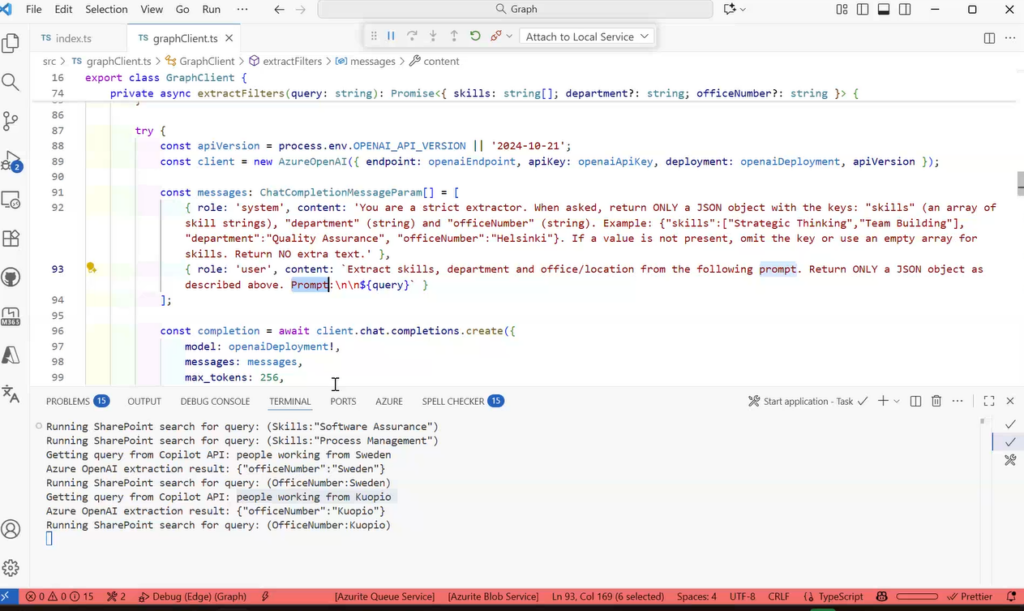Maximize the terminal panel size

988,401
